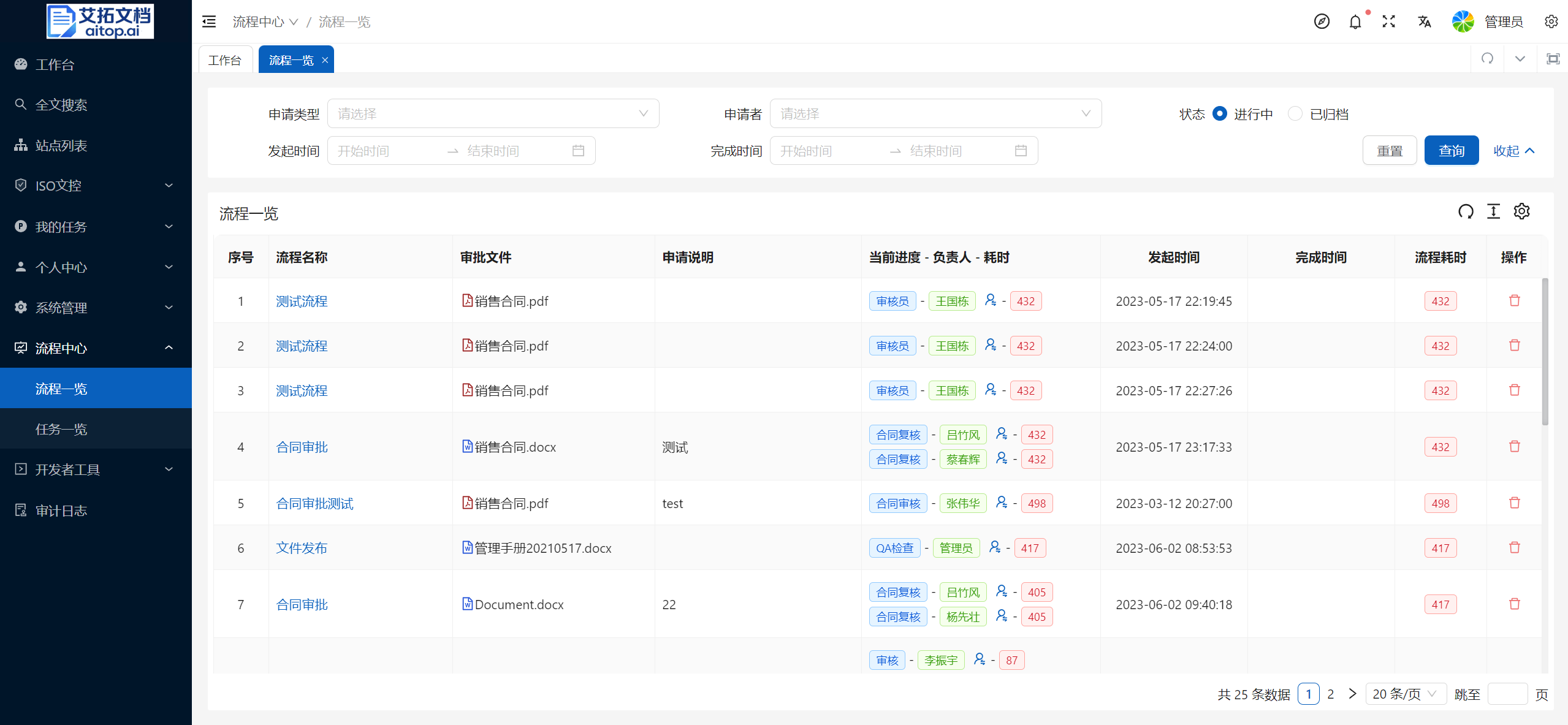Delete row 1 测试流程 with trash icon

click(x=1514, y=300)
